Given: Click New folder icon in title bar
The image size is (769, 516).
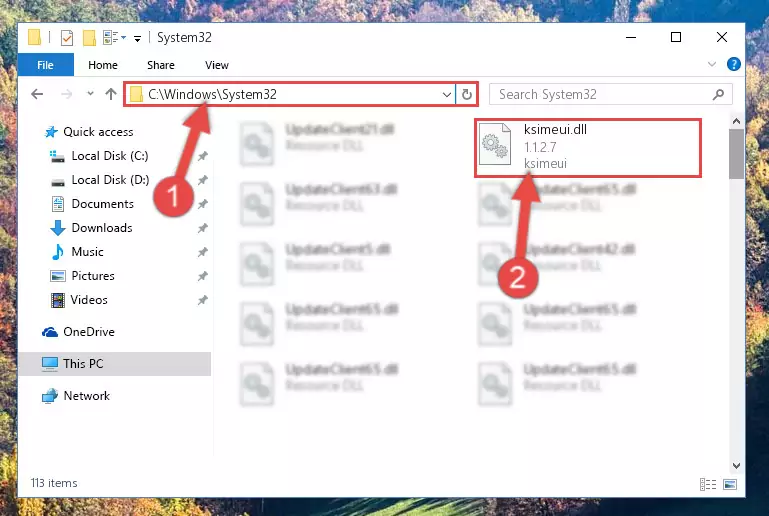Looking at the screenshot, I should pos(89,38).
